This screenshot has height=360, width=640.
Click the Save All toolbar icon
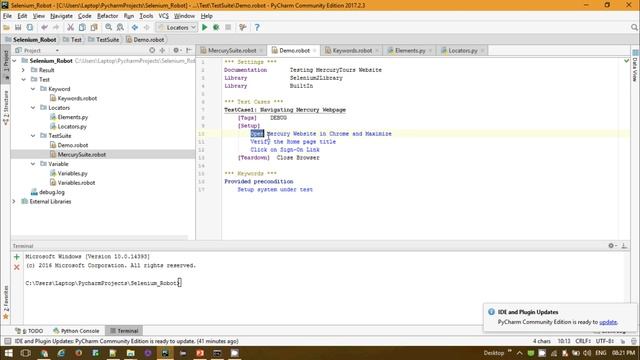[x=18, y=27]
